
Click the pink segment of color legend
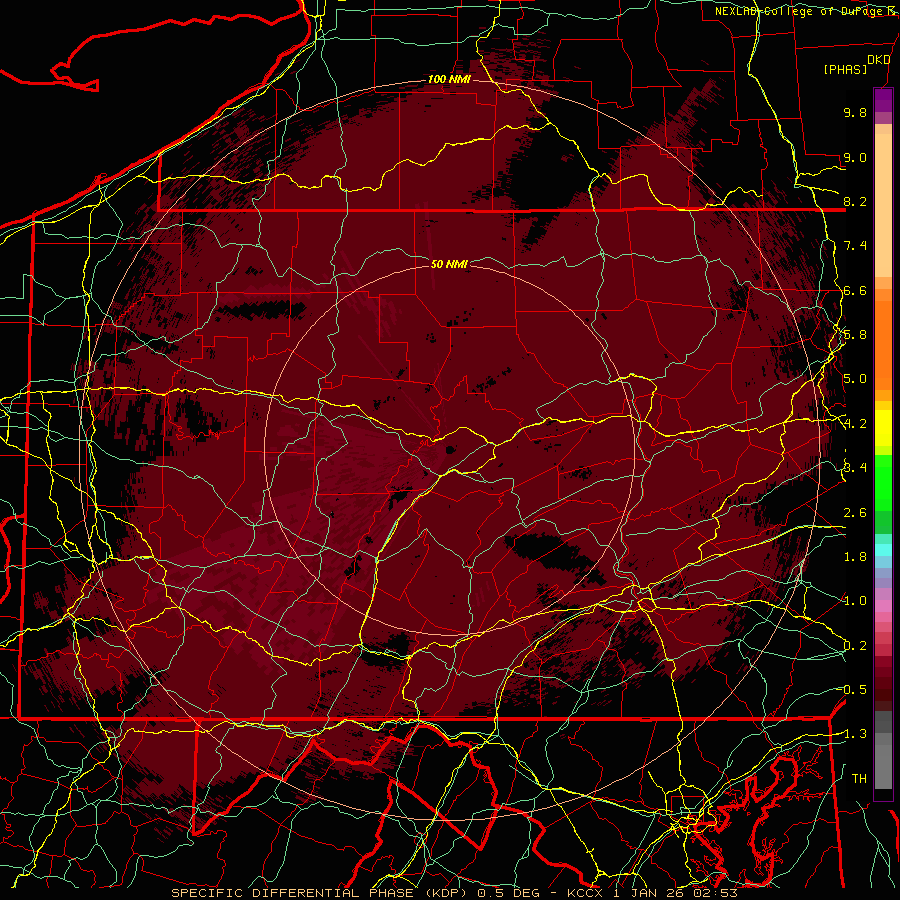pyautogui.click(x=883, y=606)
